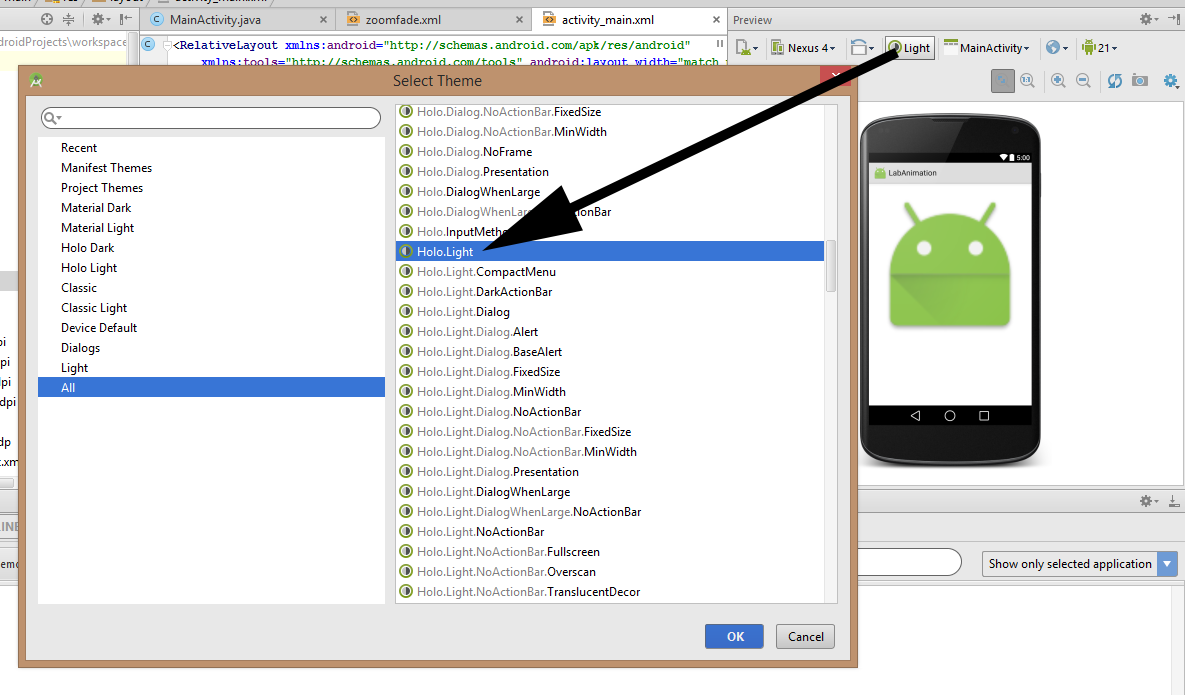Click the theme list scrollbar thumb
The width and height of the screenshot is (1185, 695).
(831, 266)
